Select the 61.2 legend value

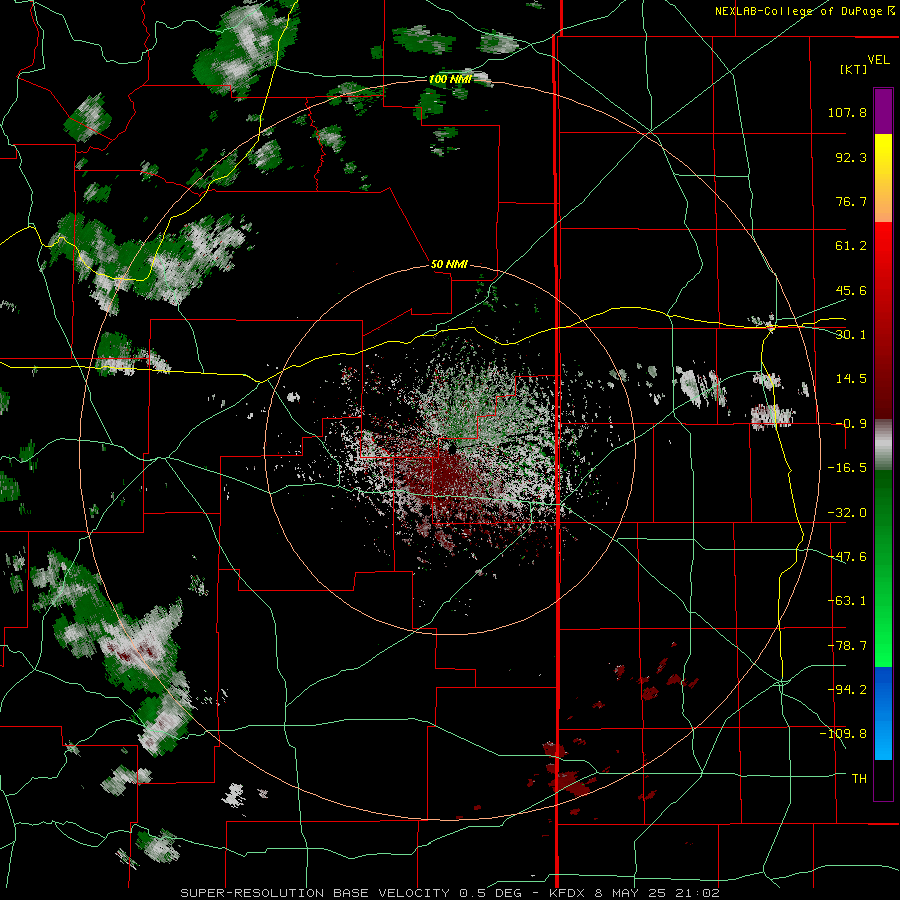coord(851,246)
